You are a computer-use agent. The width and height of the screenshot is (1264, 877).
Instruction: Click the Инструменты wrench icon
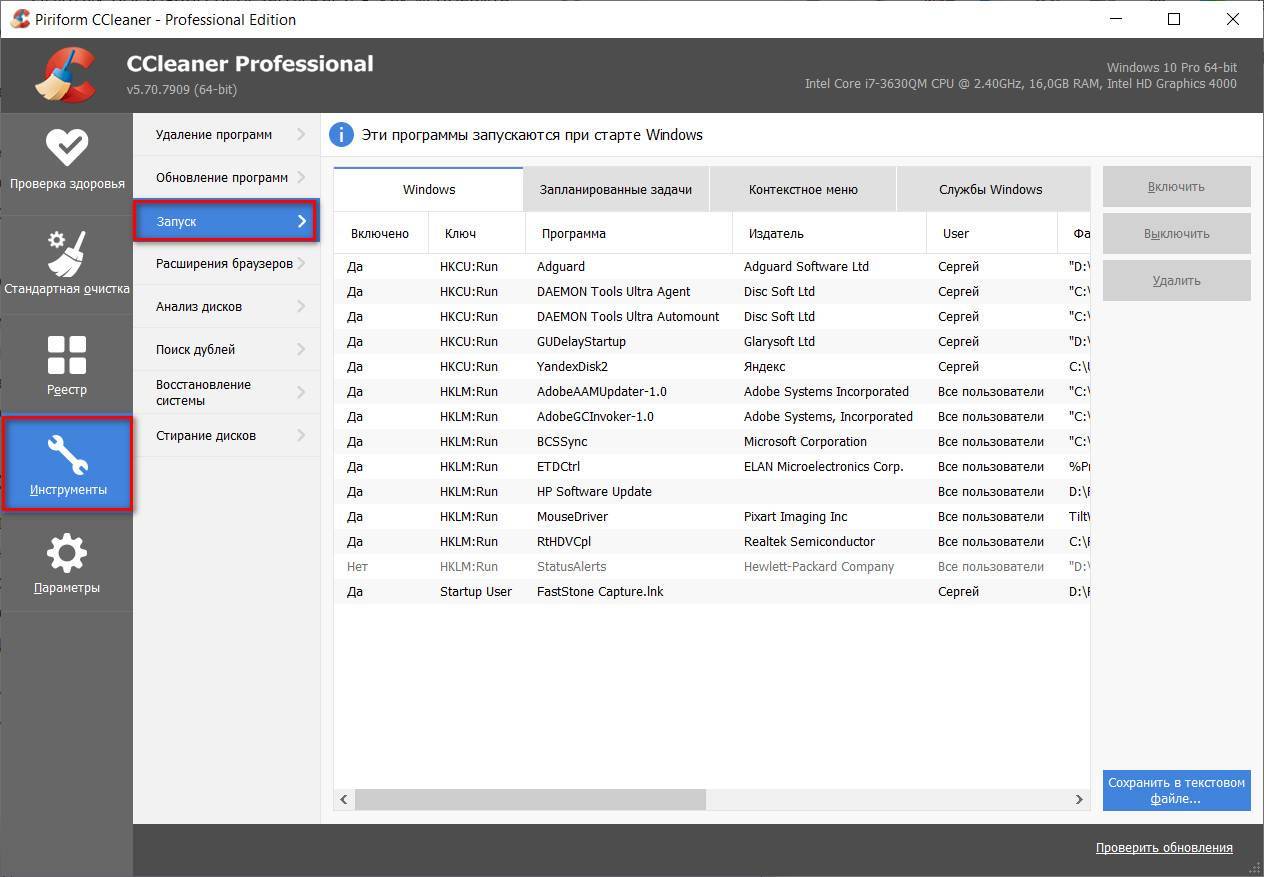[67, 454]
